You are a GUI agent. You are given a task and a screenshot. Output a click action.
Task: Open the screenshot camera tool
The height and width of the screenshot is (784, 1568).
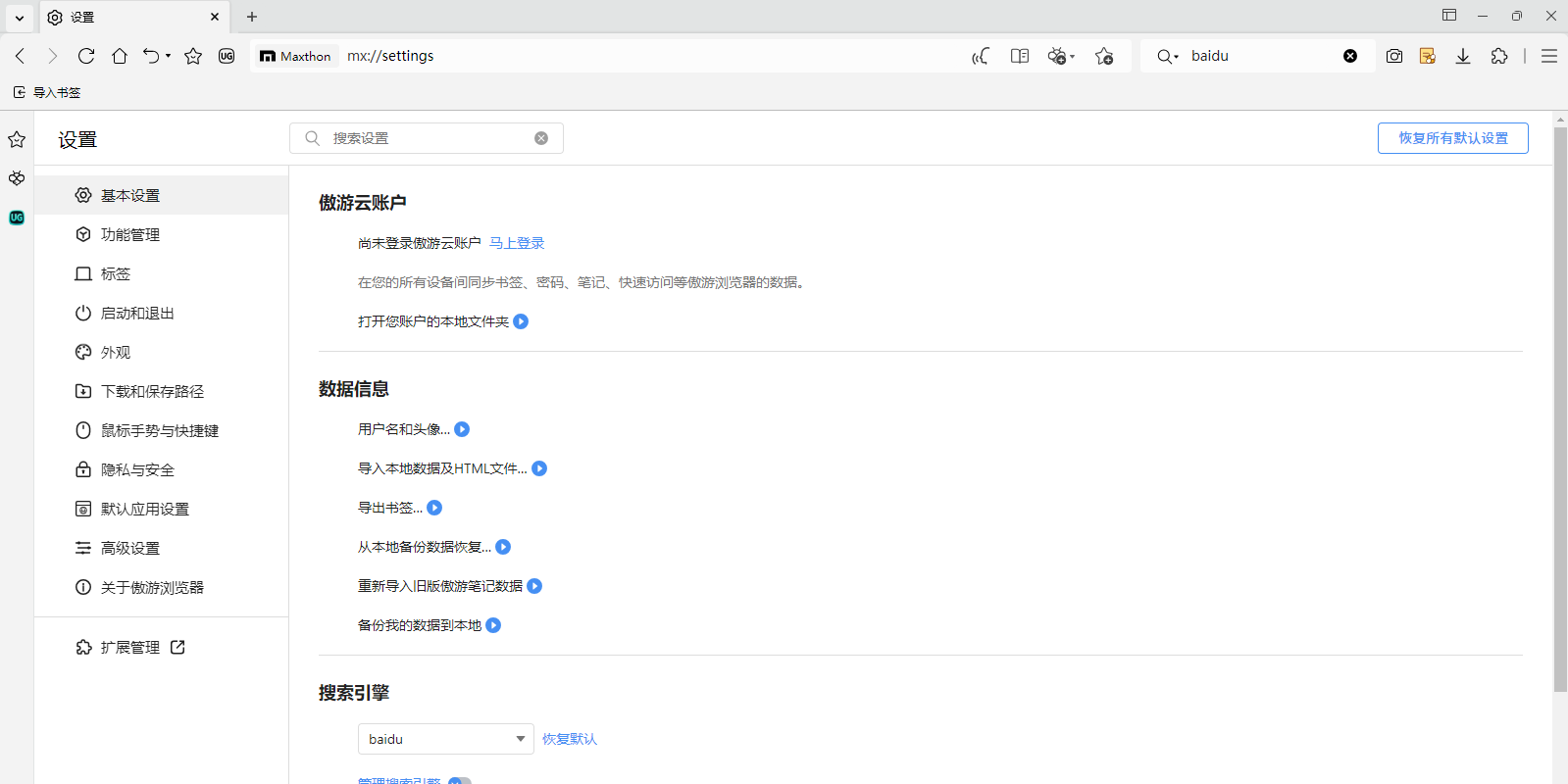pos(1393,56)
